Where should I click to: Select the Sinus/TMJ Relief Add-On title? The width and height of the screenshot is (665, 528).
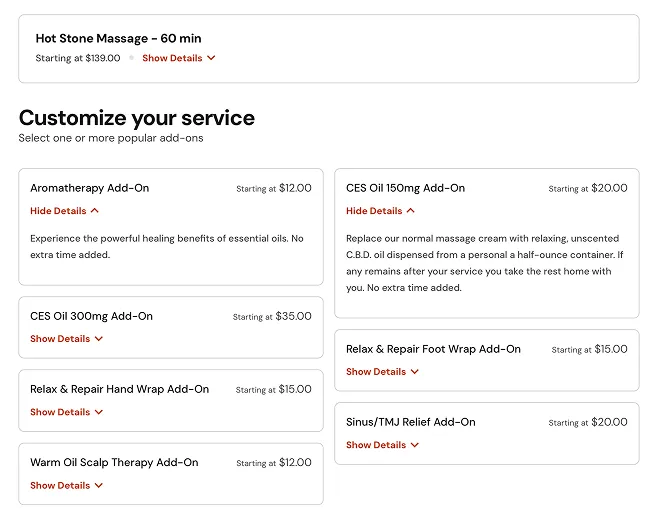pyautogui.click(x=411, y=422)
